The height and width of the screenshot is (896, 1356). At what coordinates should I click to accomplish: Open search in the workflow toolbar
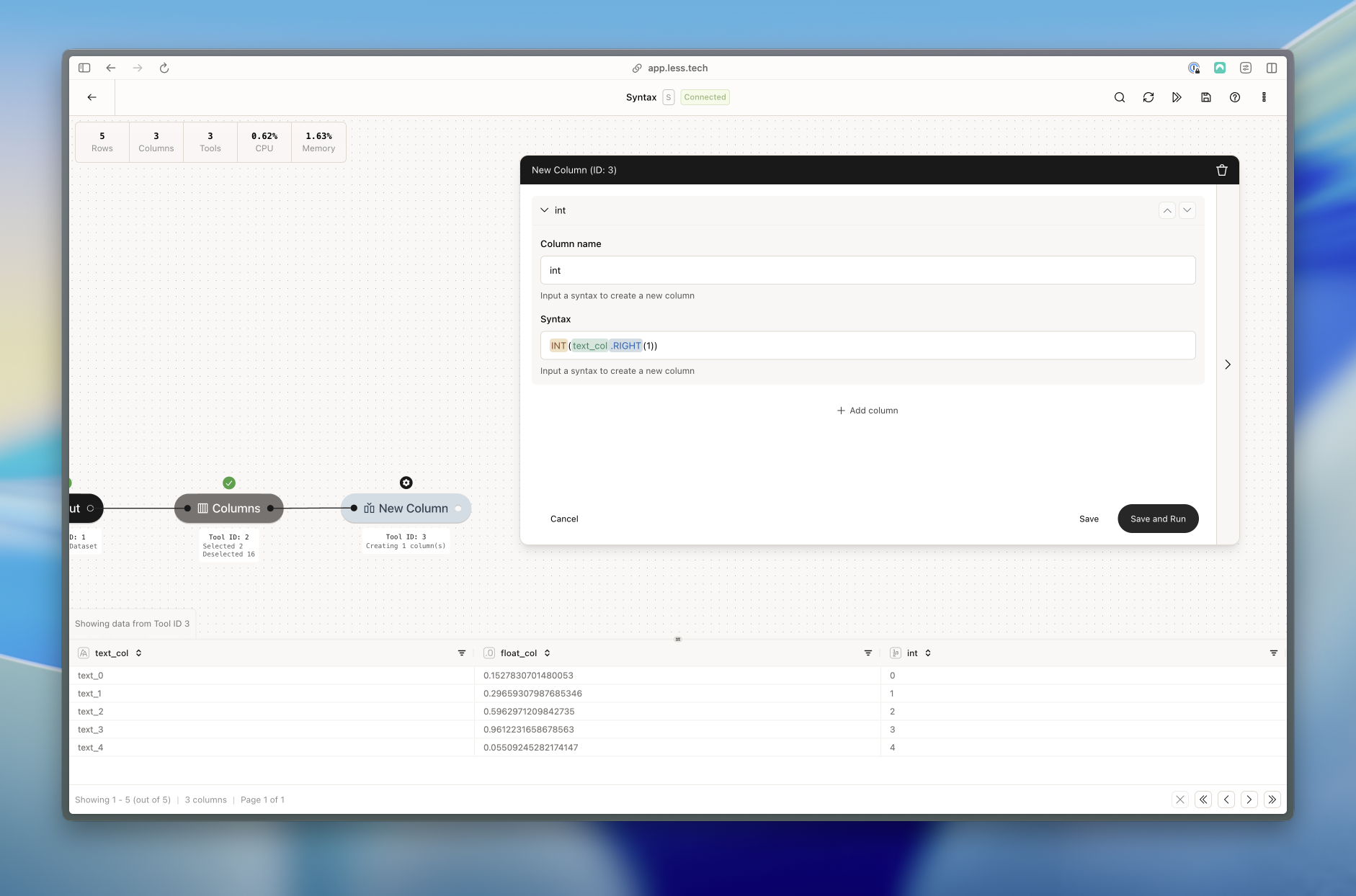(x=1120, y=97)
